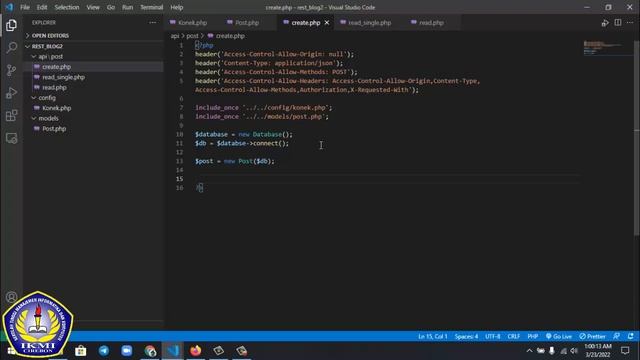This screenshot has height=360, width=640.
Task: Switch to the read_single.php tab
Action: [x=370, y=23]
